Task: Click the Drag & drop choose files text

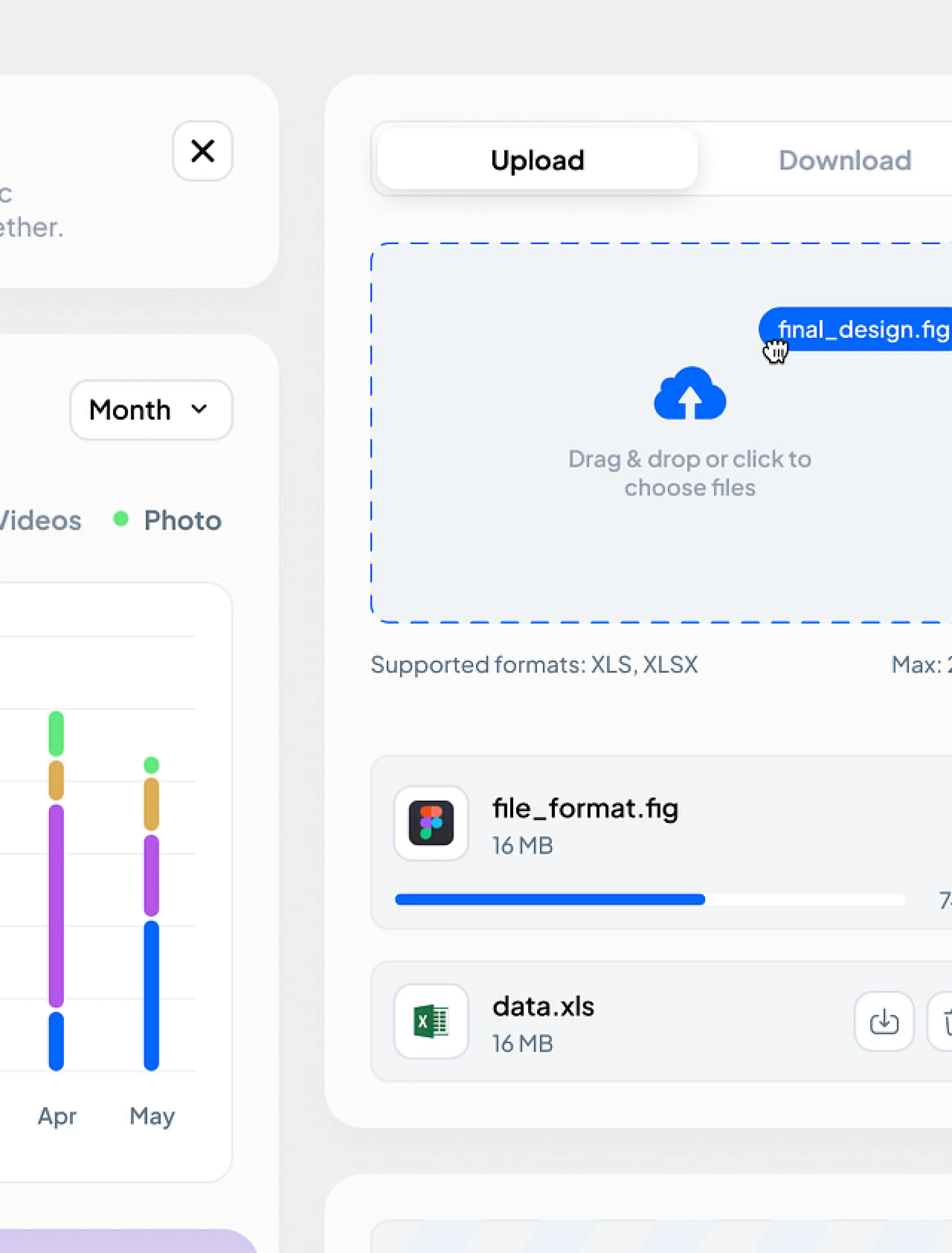Action: tap(689, 473)
